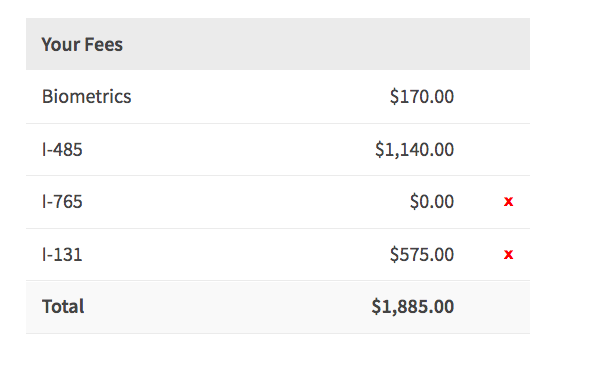The width and height of the screenshot is (594, 378).
Task: Click the $0.00 I-765 amount
Action: (x=432, y=201)
